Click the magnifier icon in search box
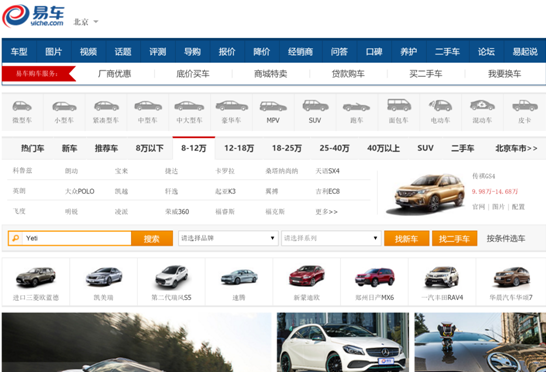546x373 pixels. (15, 238)
